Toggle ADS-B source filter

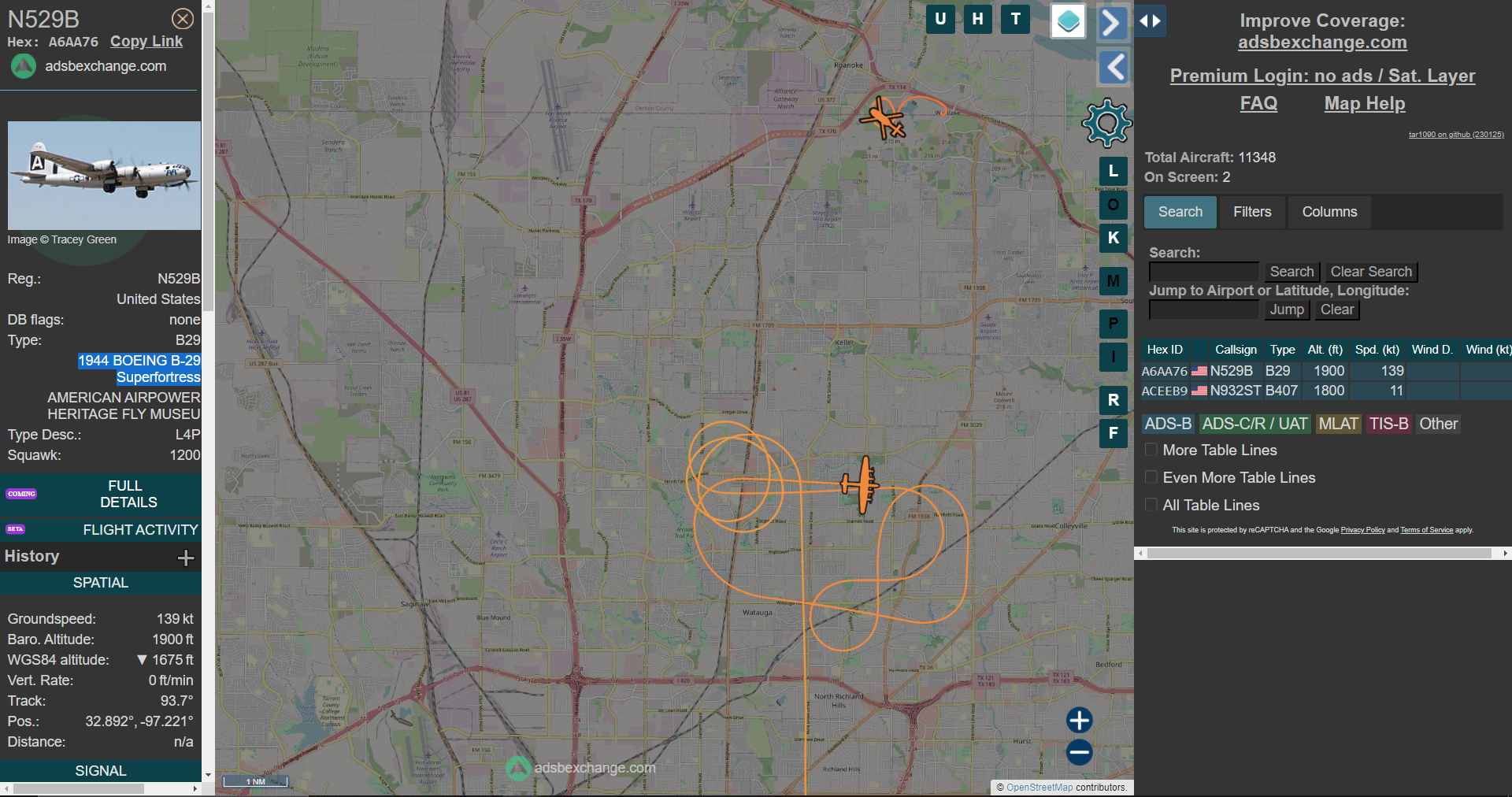point(1168,424)
